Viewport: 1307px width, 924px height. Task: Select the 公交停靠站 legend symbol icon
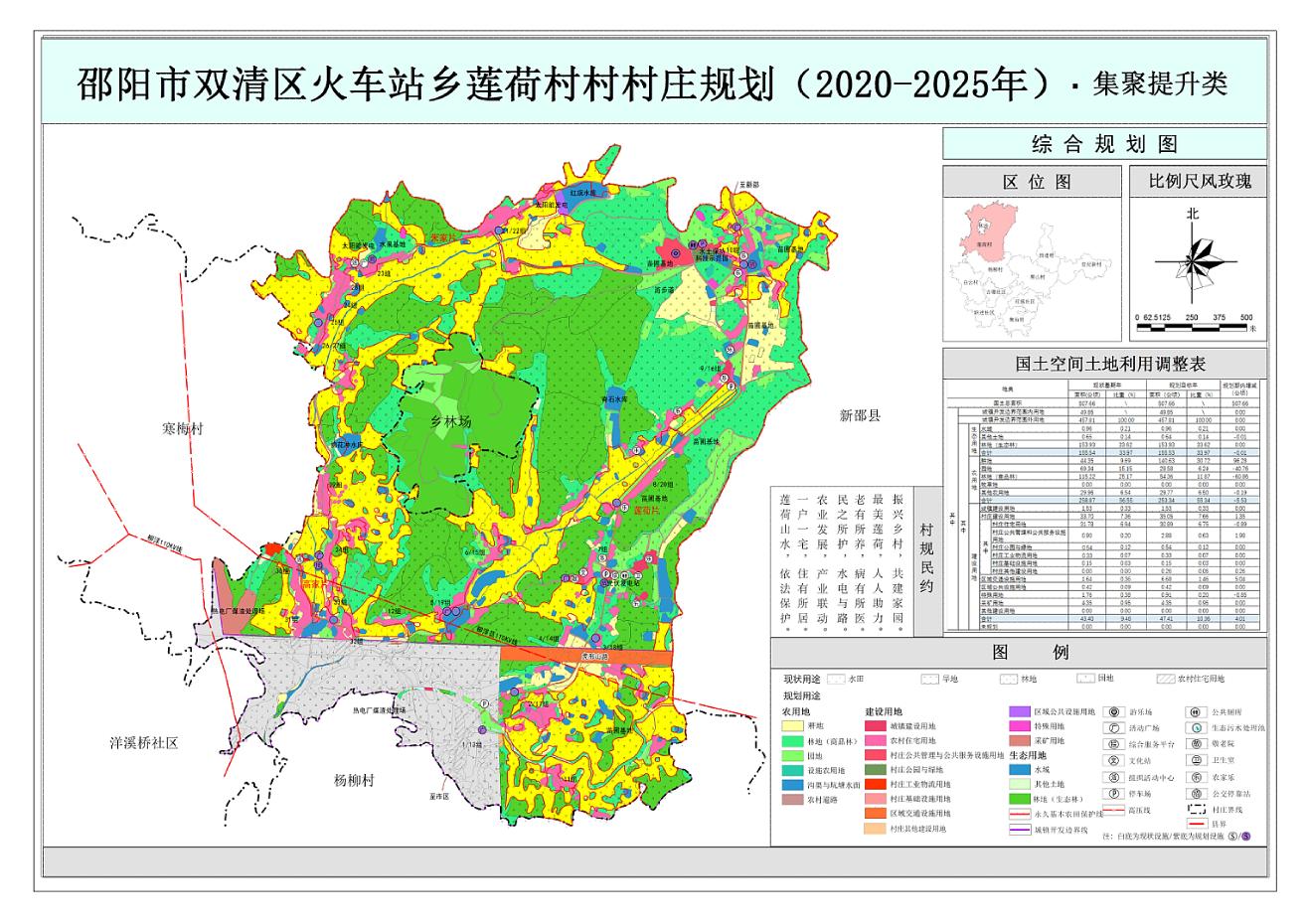(1197, 794)
